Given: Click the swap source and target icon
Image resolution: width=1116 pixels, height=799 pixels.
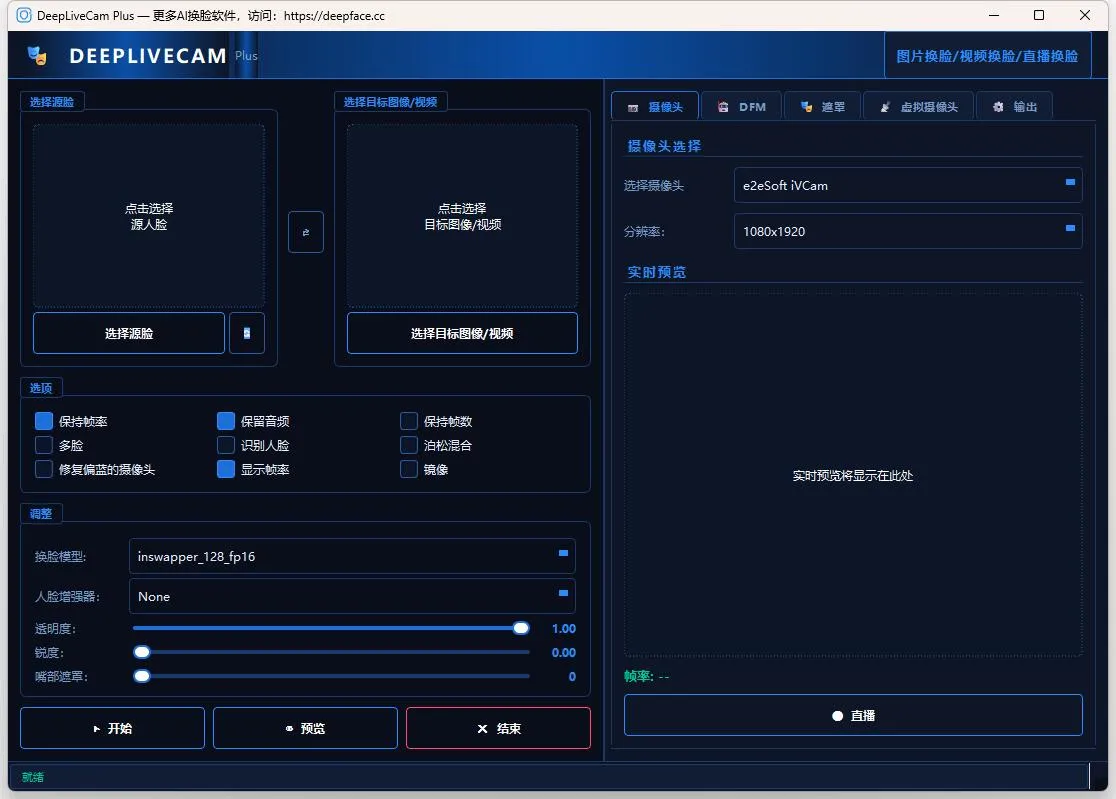Looking at the screenshot, I should [306, 232].
